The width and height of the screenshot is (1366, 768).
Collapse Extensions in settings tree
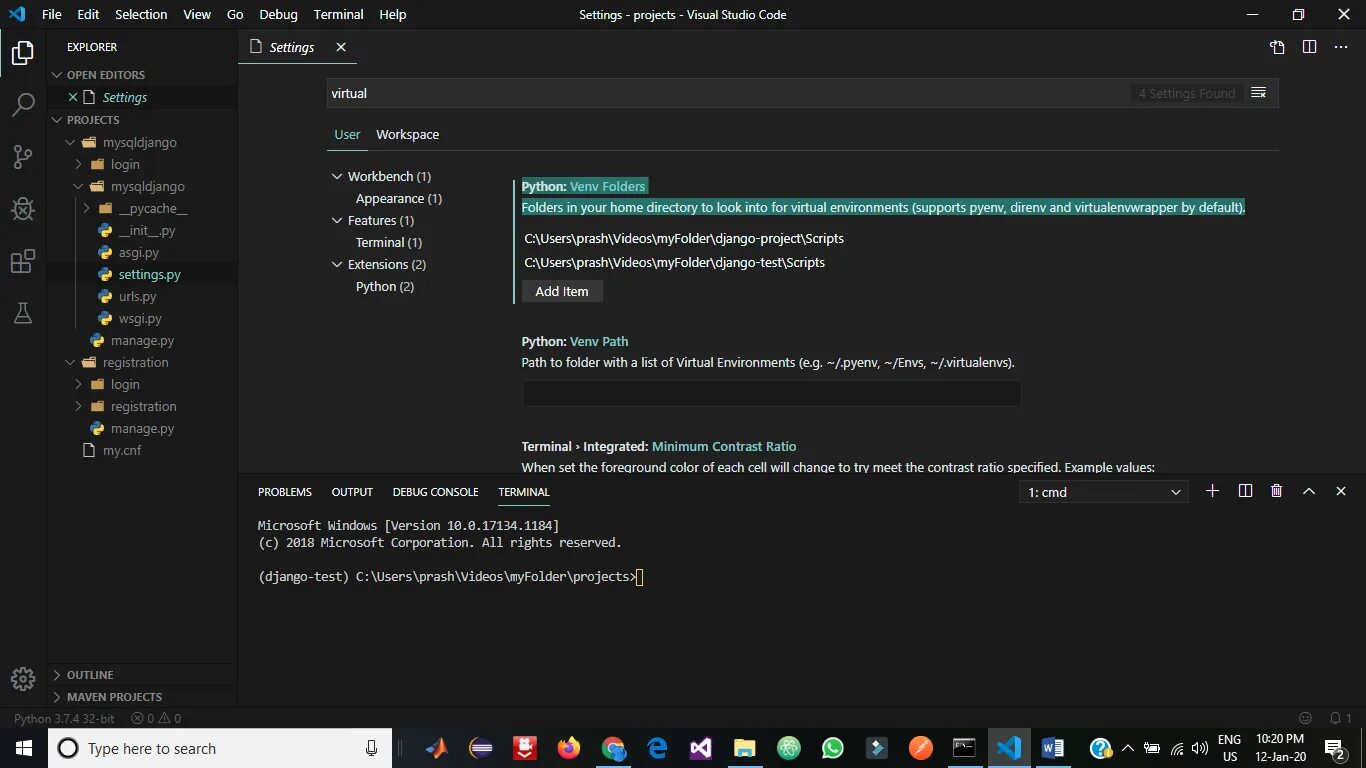click(x=337, y=264)
